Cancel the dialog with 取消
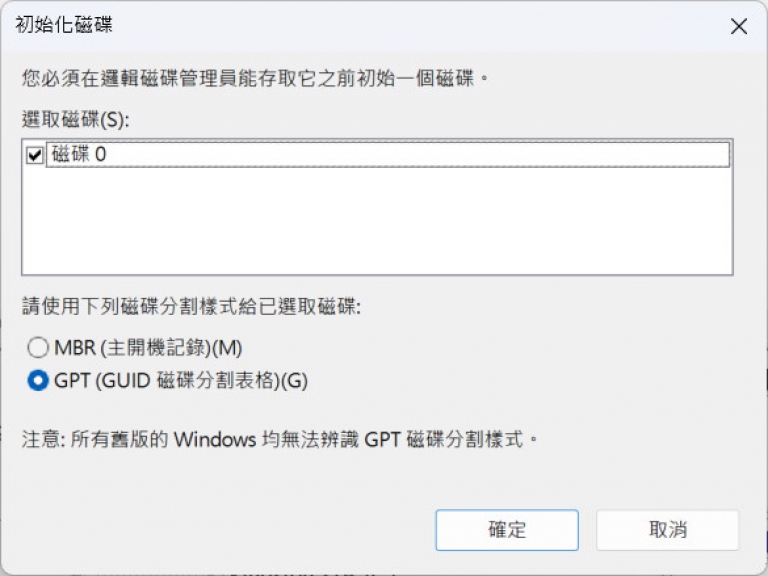Image resolution: width=768 pixels, height=576 pixels. (668, 530)
